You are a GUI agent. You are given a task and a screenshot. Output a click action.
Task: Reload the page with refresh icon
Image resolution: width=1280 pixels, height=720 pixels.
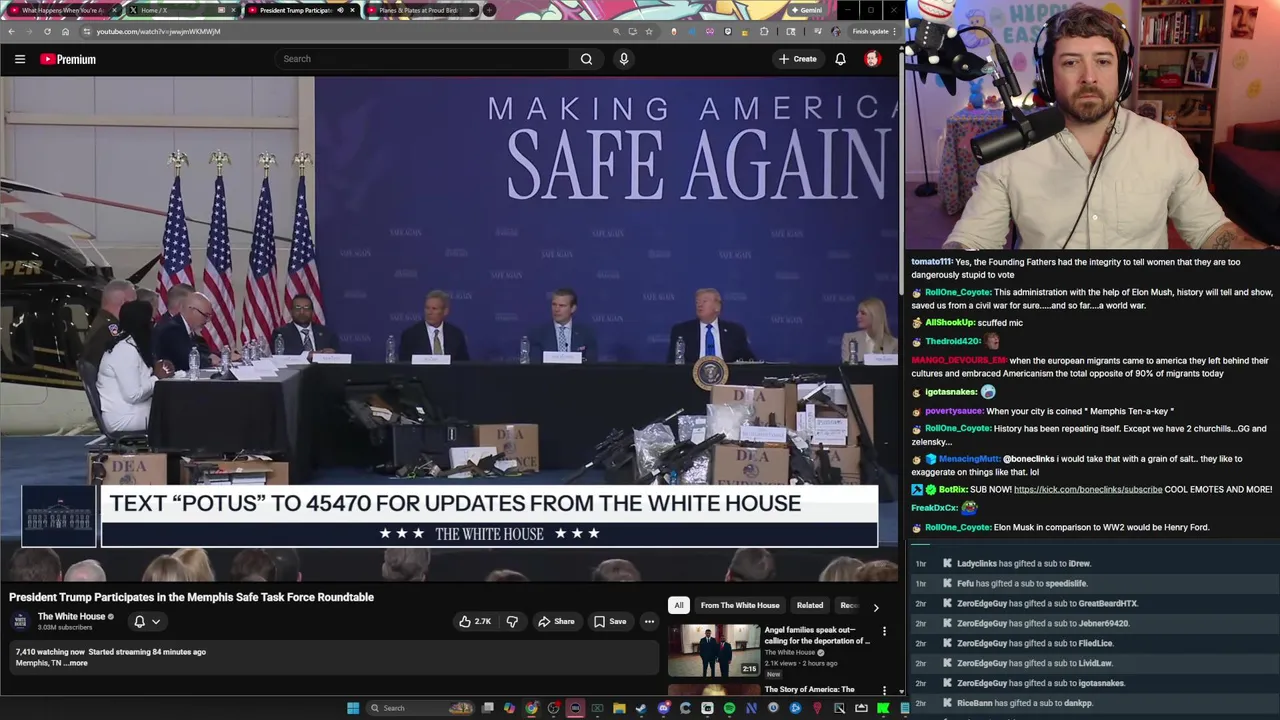(47, 31)
